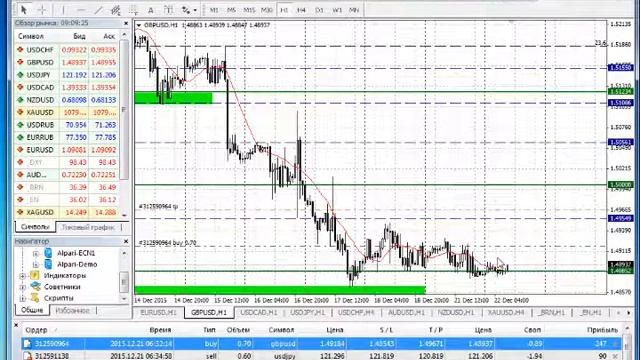Switch to EURUSD,H1 chart tab
Viewport: 640px width, 360px height.
click(158, 313)
